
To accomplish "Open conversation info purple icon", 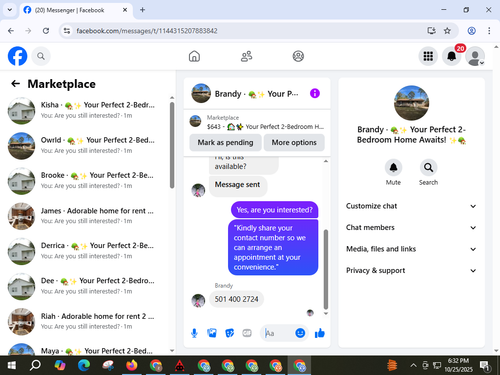I will coord(315,93).
